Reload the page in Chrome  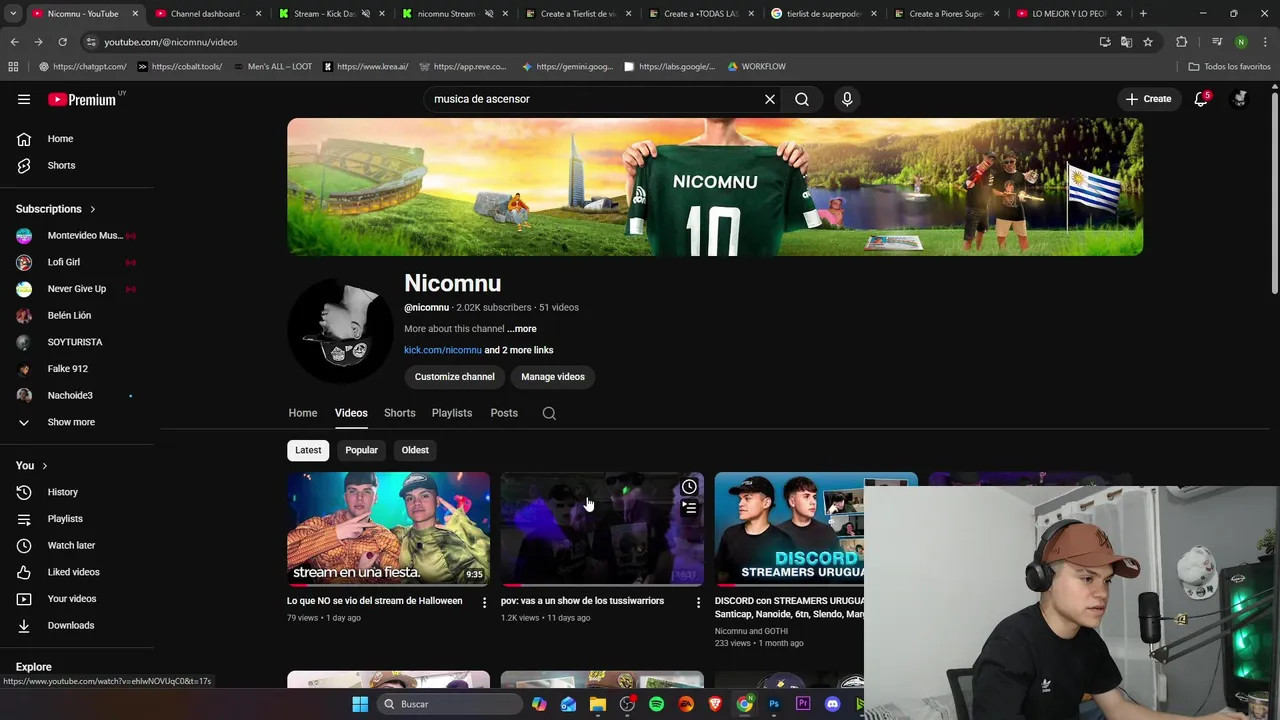(x=62, y=42)
